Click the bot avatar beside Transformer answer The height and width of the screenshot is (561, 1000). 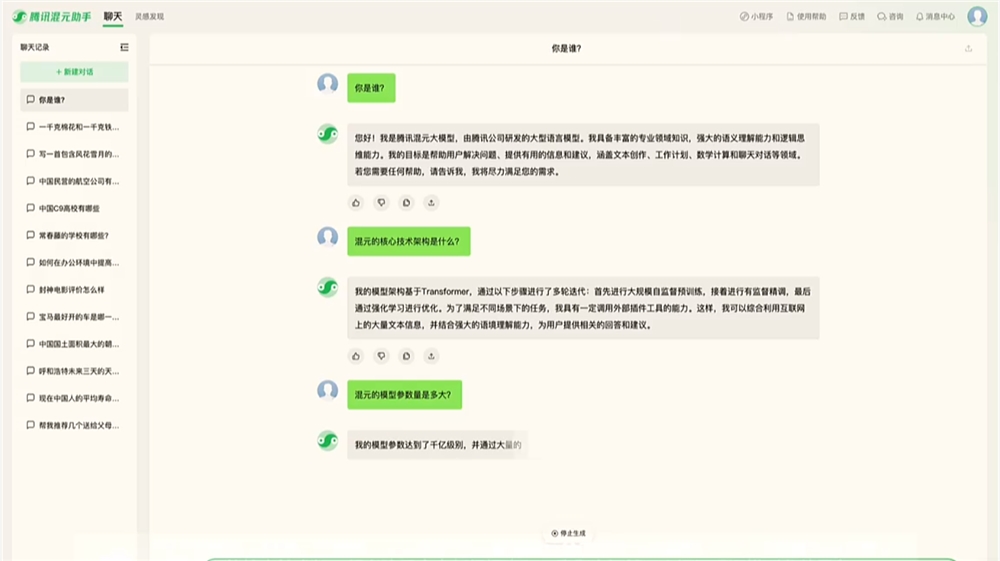(328, 288)
